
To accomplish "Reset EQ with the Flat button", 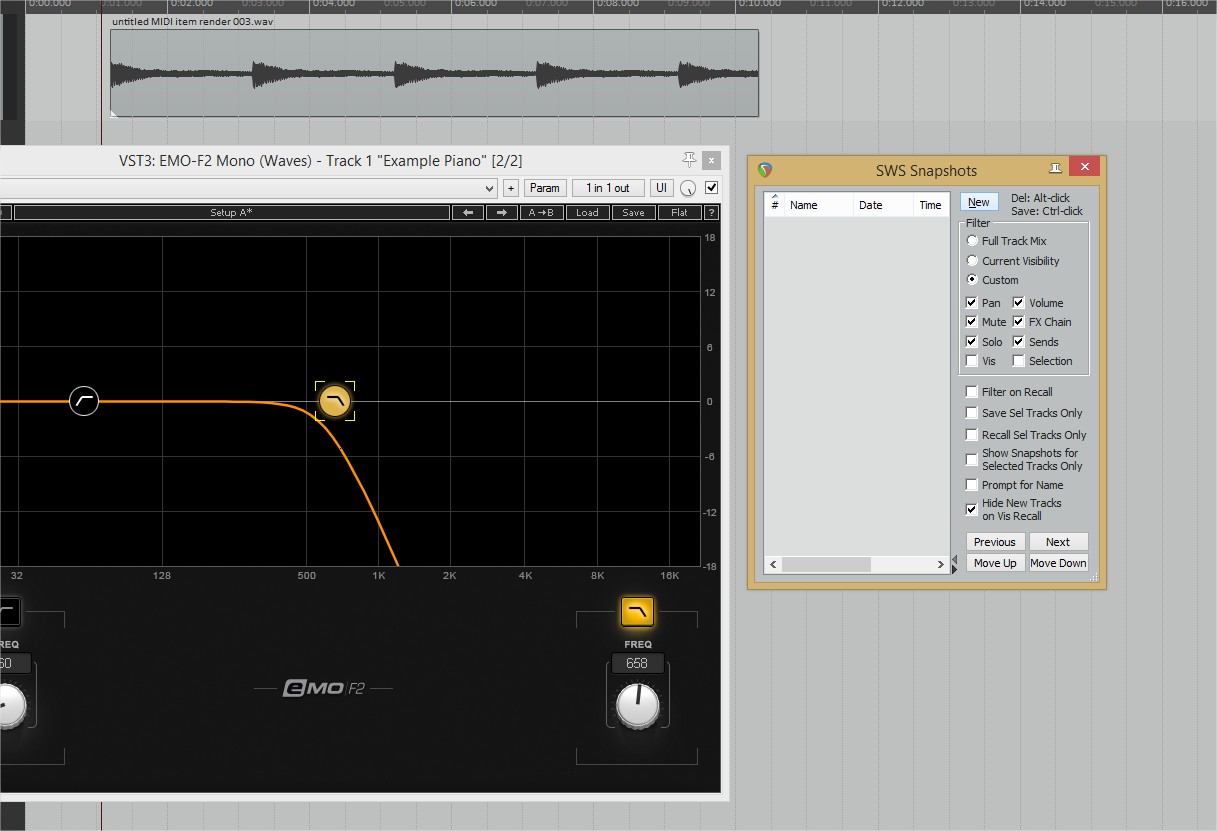I will [x=680, y=212].
